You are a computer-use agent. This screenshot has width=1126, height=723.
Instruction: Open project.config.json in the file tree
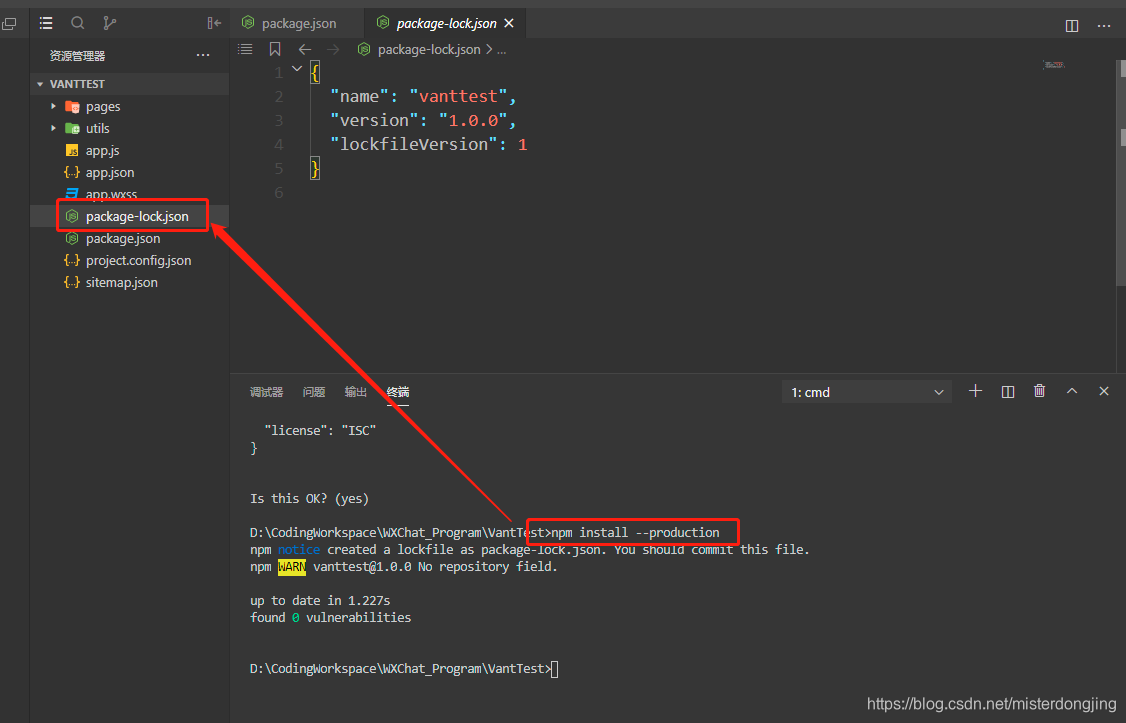(129, 261)
